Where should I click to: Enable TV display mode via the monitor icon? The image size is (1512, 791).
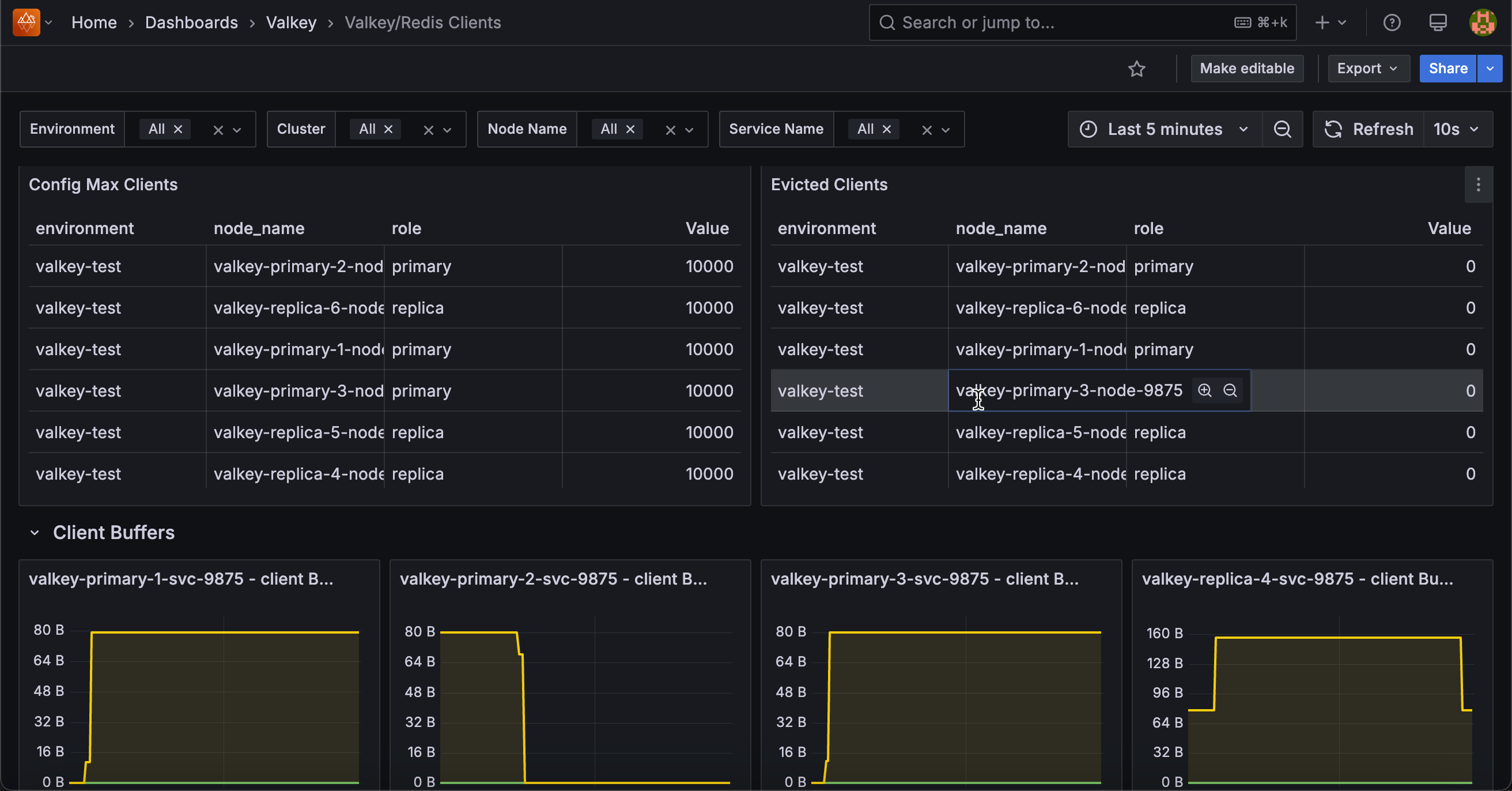coord(1438,22)
